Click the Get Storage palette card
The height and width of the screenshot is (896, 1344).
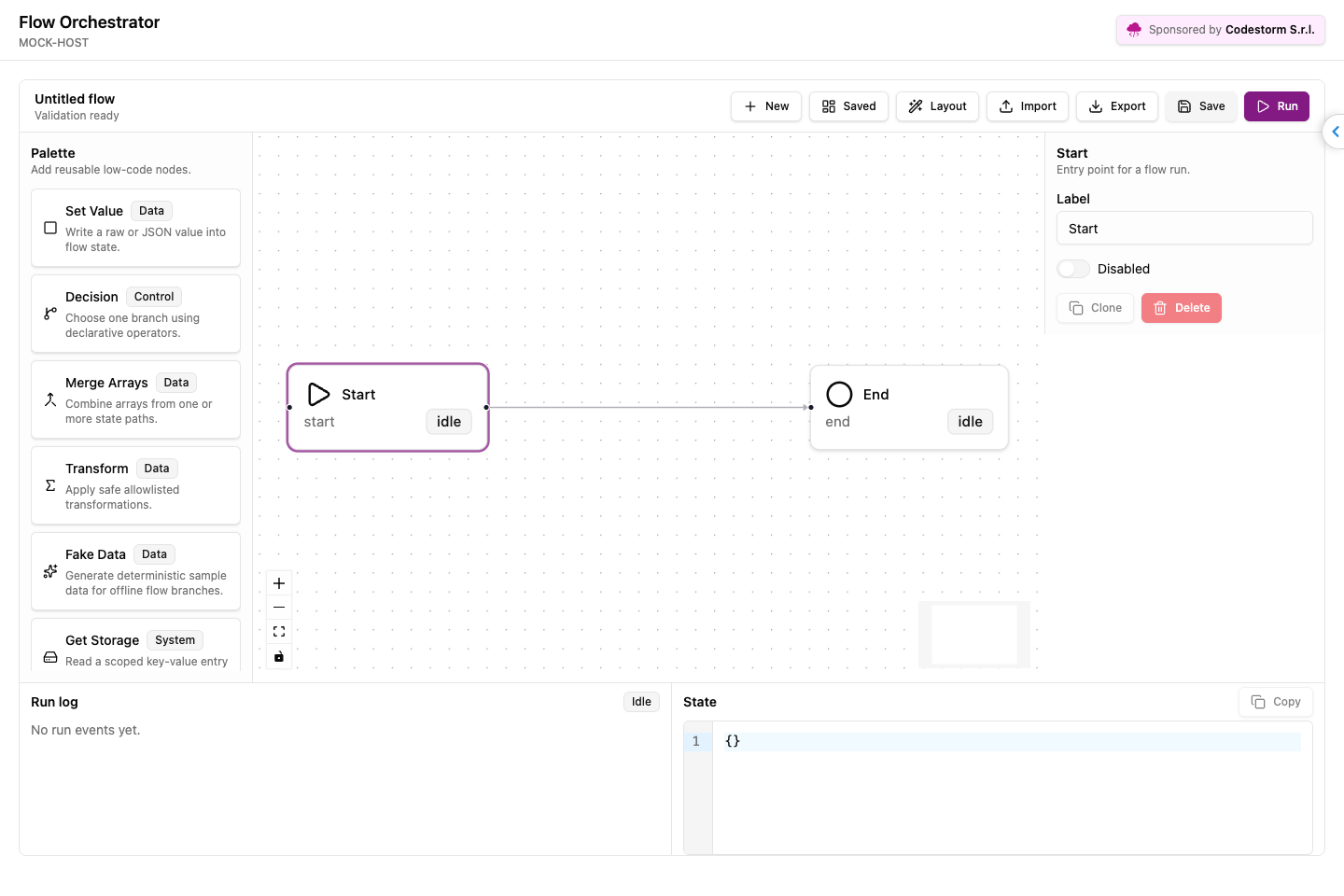135,646
